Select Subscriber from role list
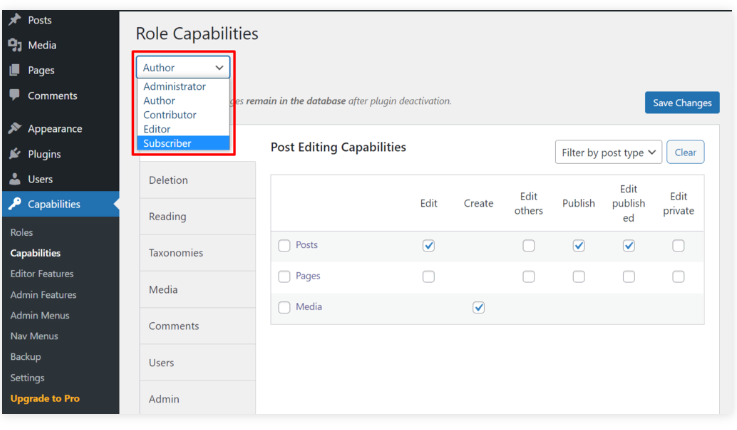 (183, 143)
